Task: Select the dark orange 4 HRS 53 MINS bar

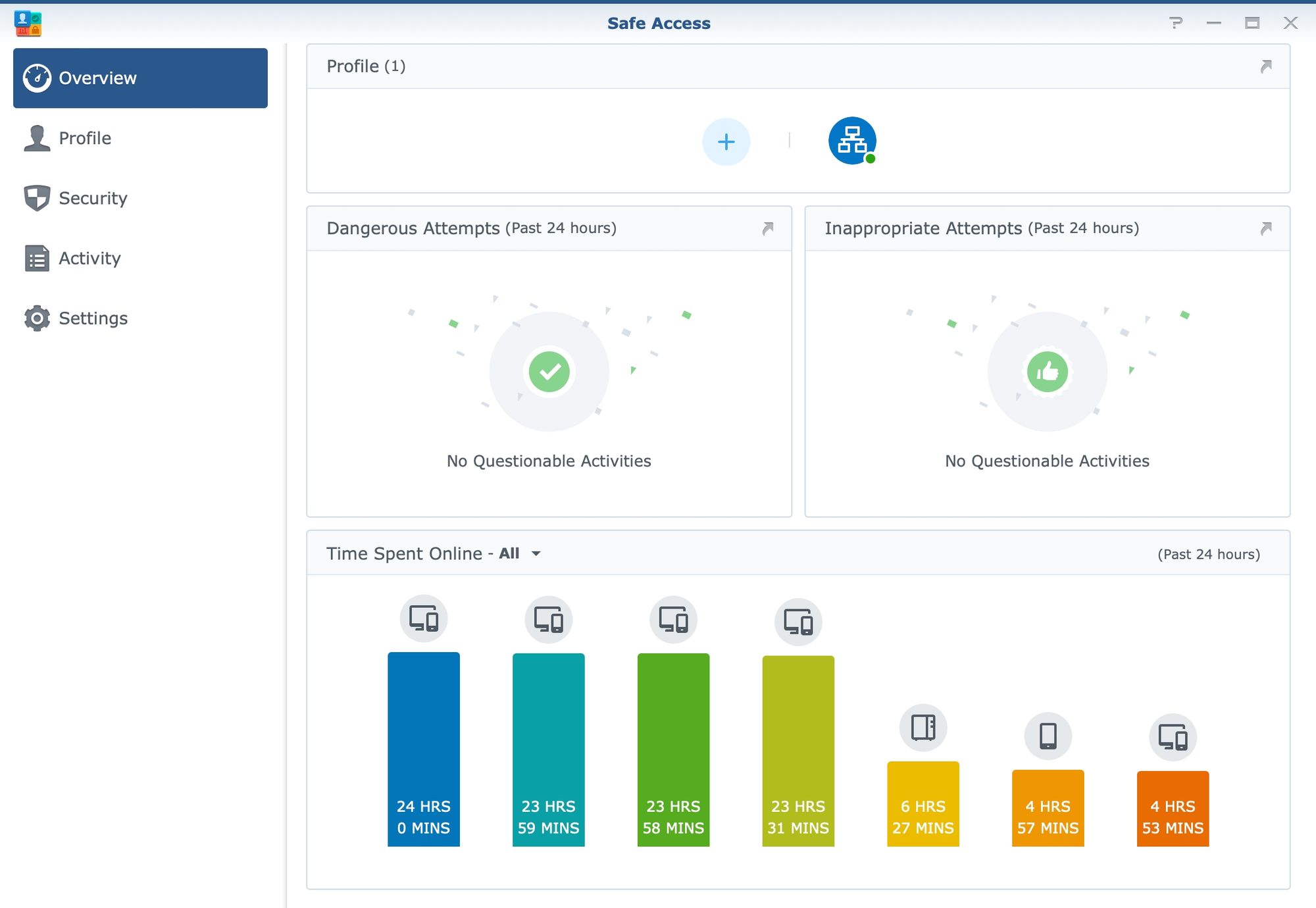Action: point(1173,809)
